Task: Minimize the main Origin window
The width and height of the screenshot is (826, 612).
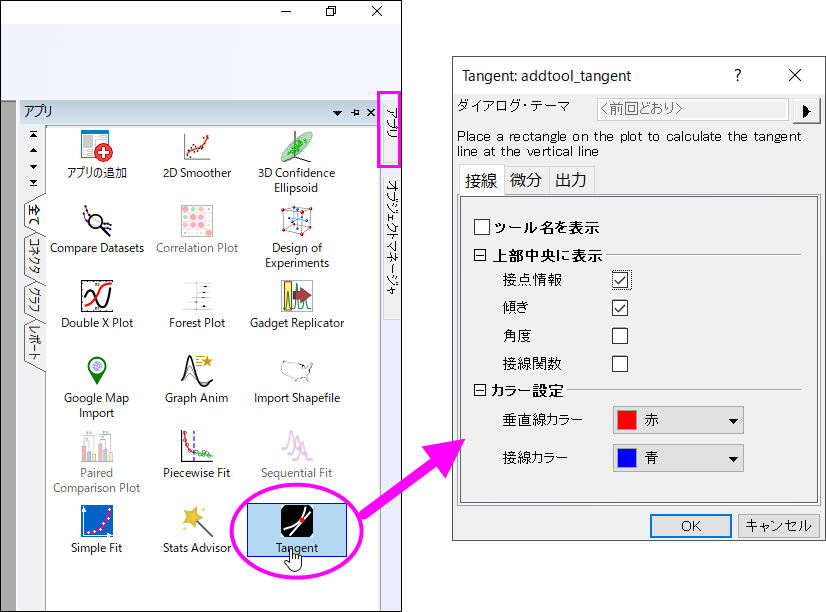Action: tap(286, 11)
